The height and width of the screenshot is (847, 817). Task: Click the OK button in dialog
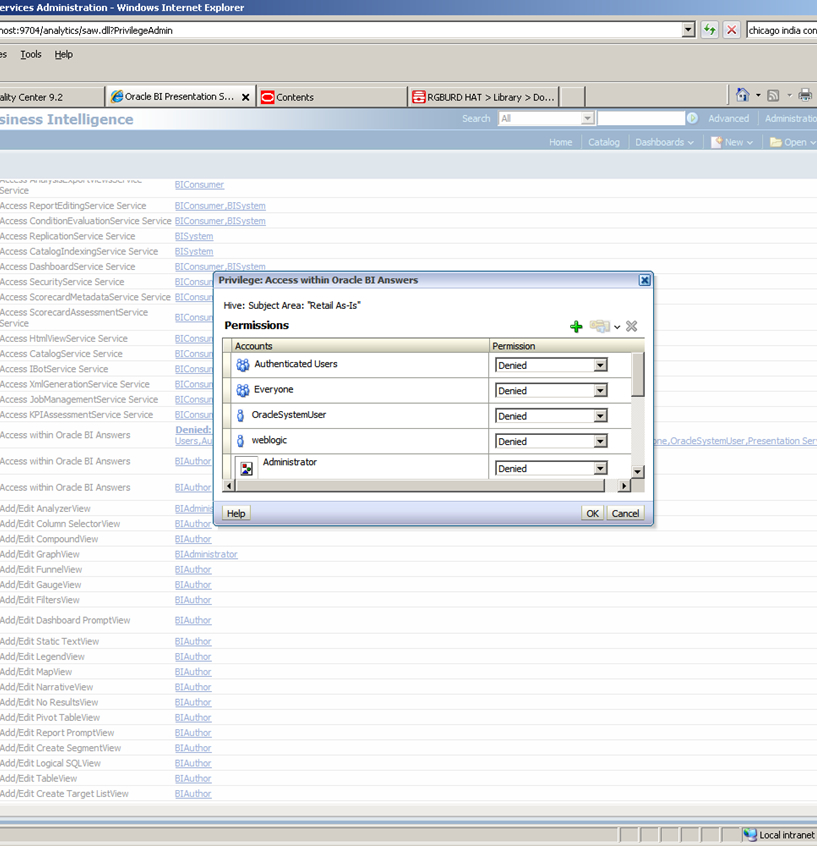(592, 513)
